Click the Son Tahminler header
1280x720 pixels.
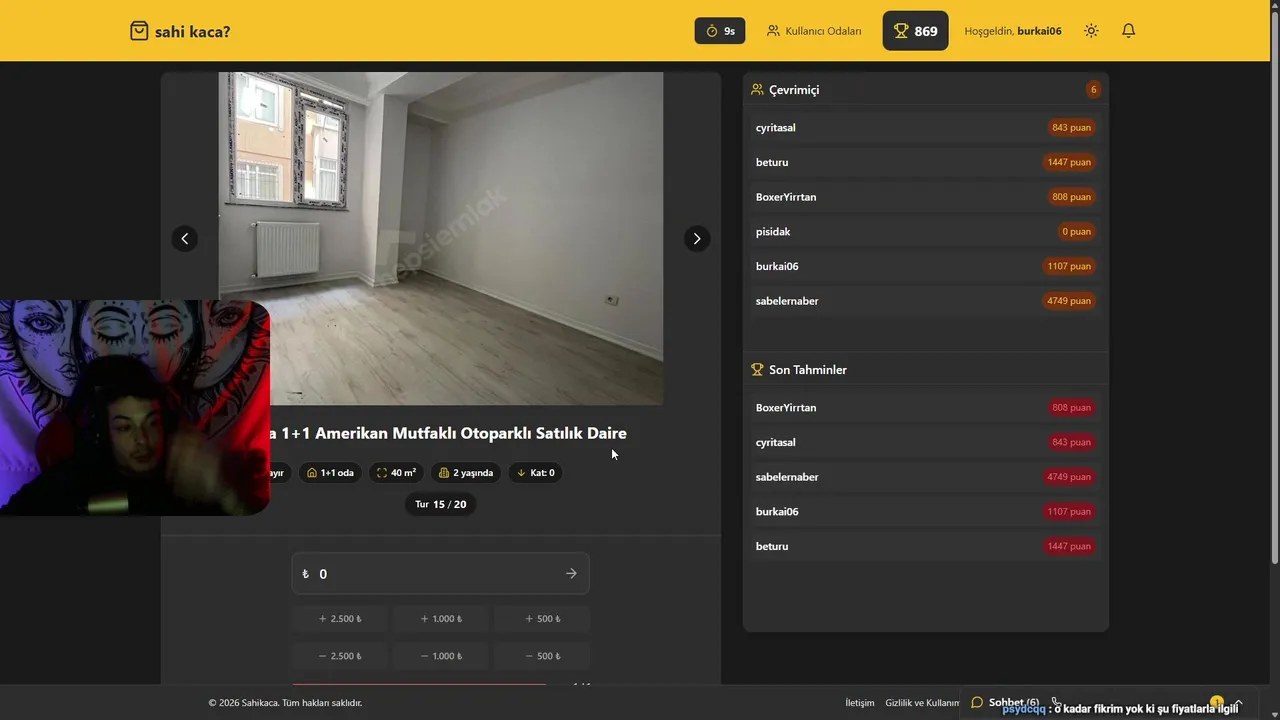799,370
